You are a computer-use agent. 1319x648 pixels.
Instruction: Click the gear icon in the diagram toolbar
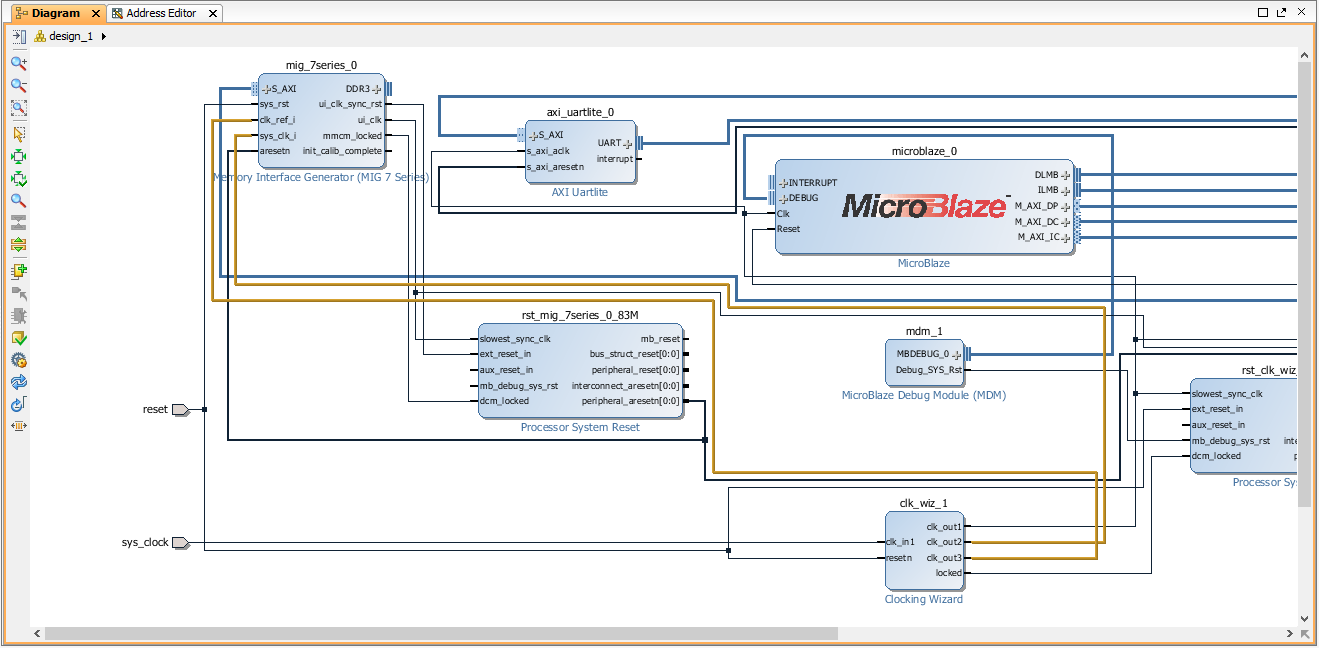tap(18, 360)
